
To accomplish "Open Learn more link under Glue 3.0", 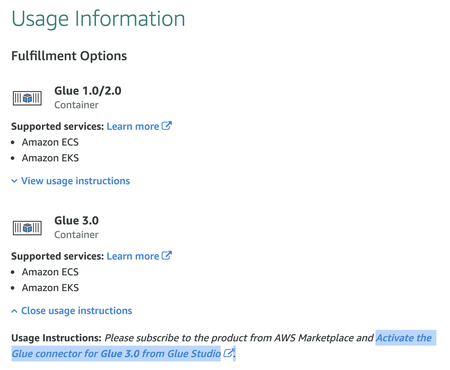I will click(x=133, y=256).
